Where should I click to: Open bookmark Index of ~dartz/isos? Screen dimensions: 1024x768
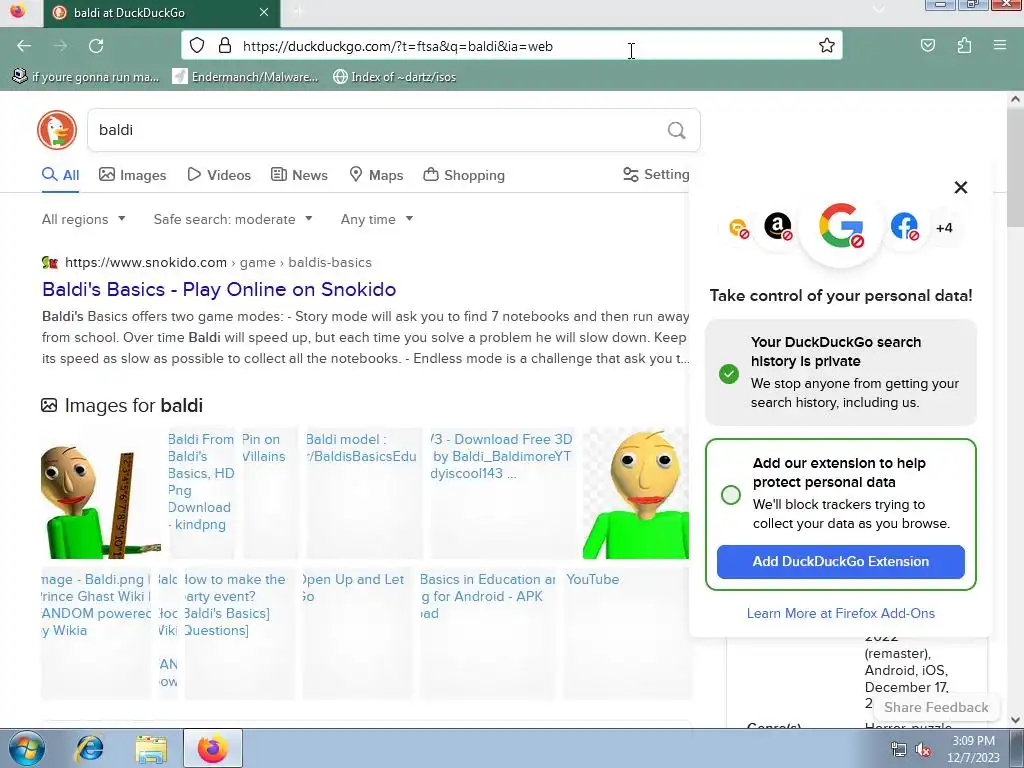pos(394,76)
